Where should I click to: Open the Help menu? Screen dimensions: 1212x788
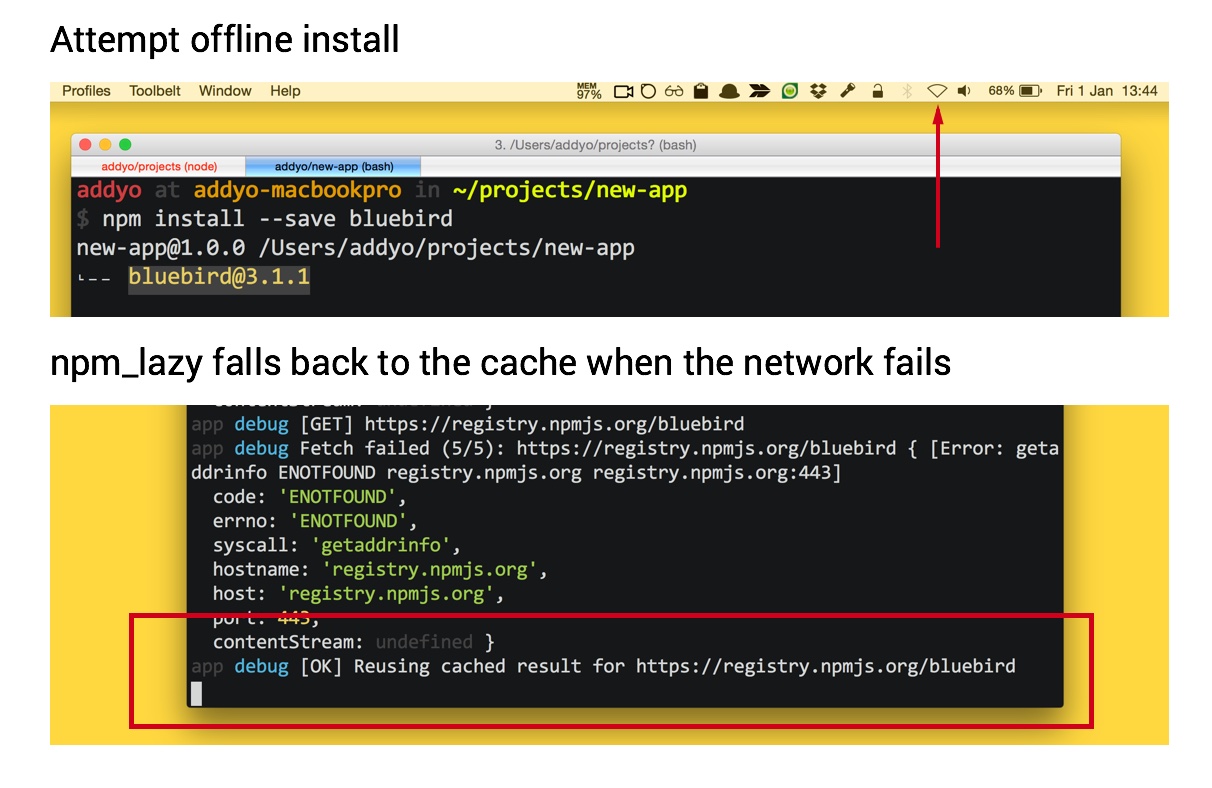click(285, 91)
